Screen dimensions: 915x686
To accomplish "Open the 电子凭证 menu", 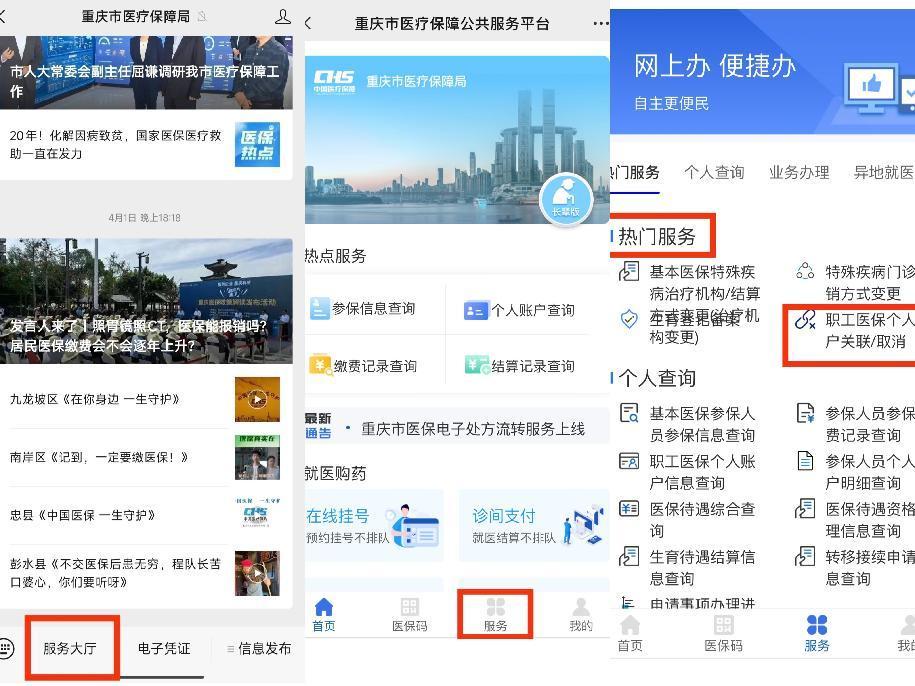I will (x=164, y=648).
